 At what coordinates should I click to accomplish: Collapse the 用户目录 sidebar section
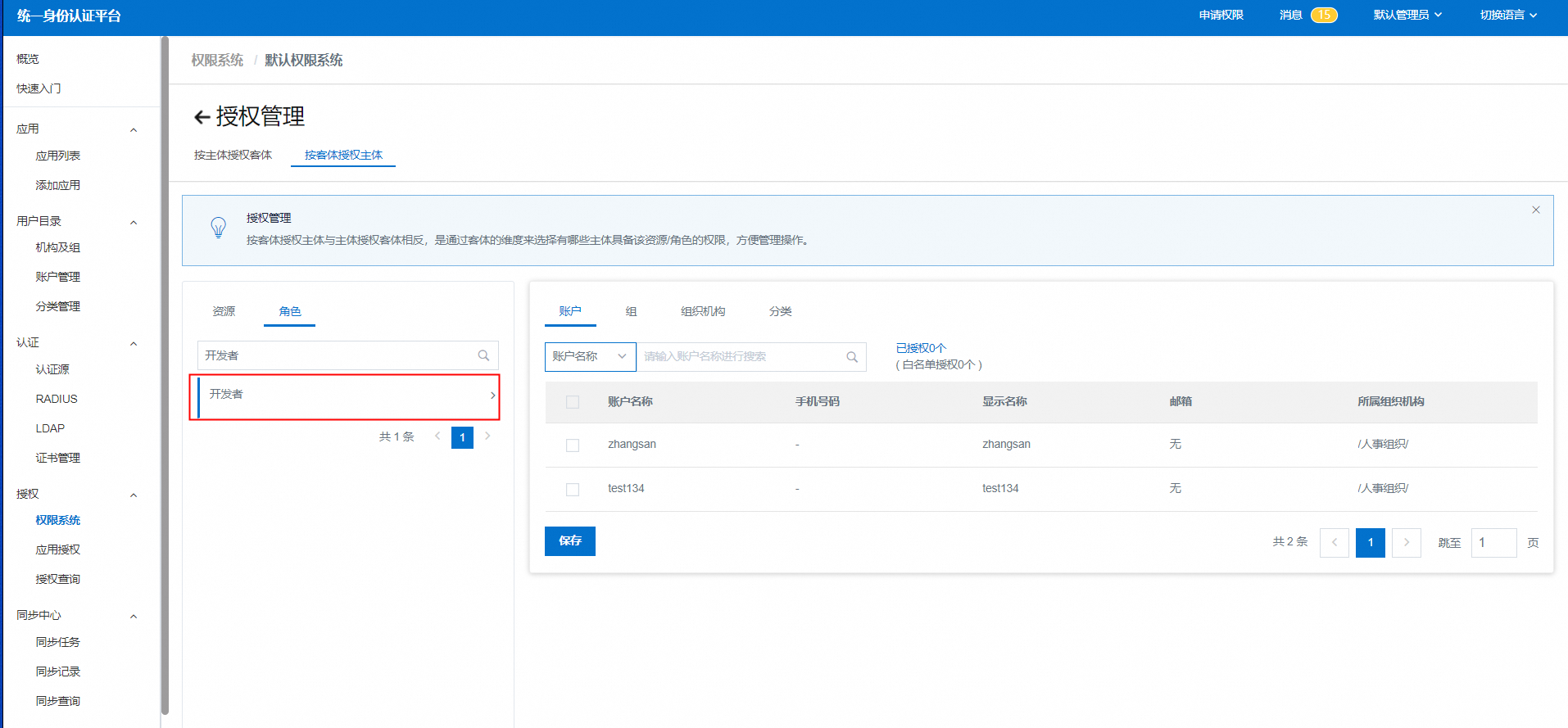[x=134, y=222]
